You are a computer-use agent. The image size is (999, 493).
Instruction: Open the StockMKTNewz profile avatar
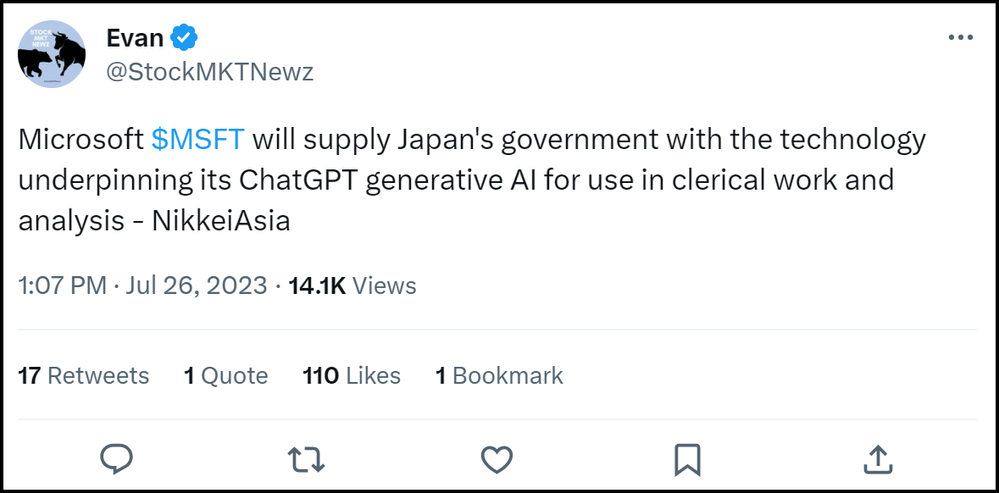click(52, 54)
